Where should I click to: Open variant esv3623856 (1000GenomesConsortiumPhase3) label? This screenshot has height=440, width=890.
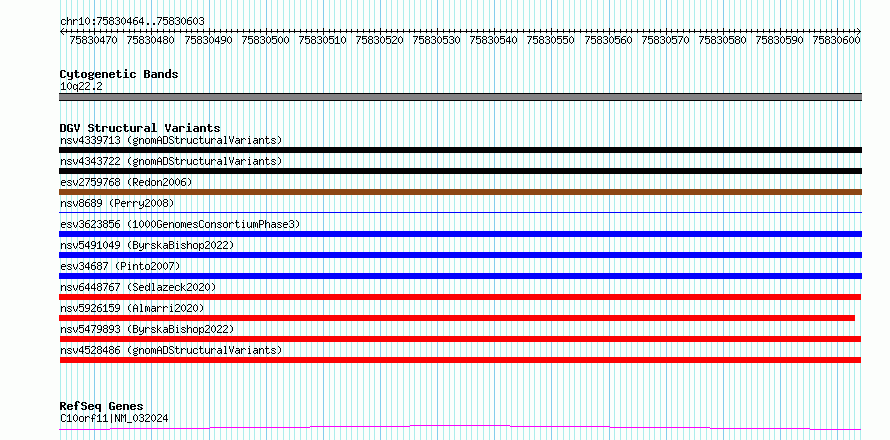[x=180, y=224]
